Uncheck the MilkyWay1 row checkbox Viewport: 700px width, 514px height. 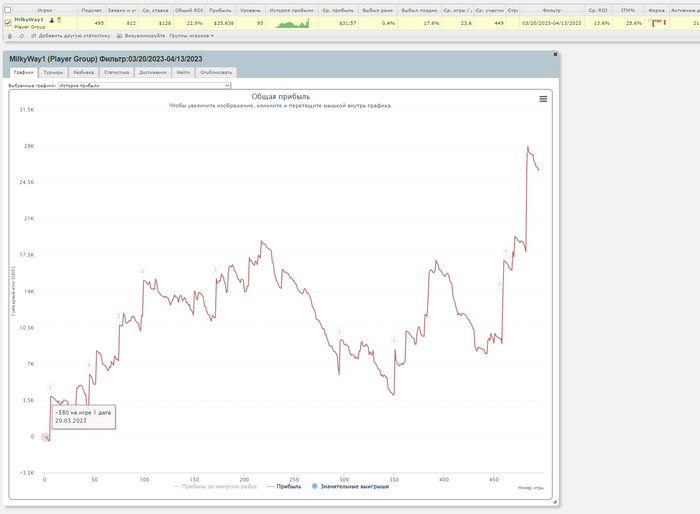click(x=8, y=23)
